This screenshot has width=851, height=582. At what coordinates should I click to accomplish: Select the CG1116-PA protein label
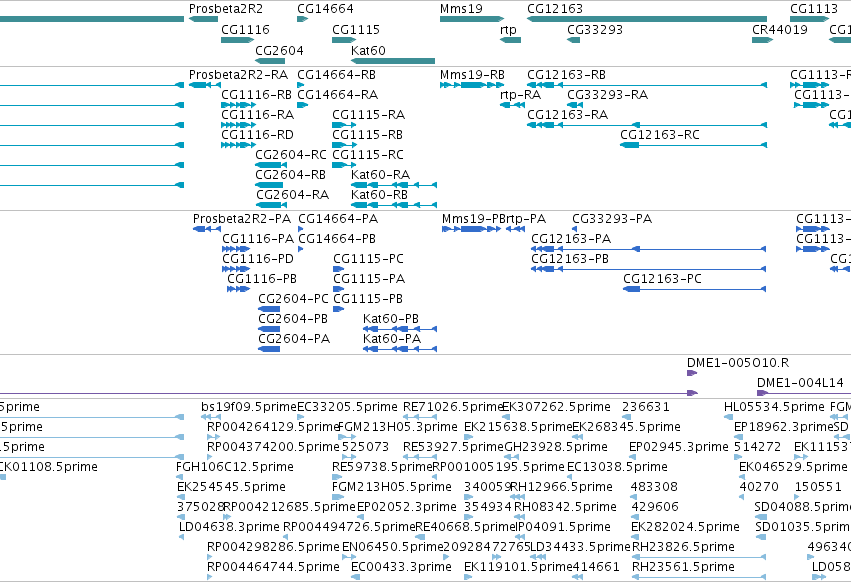[258, 239]
